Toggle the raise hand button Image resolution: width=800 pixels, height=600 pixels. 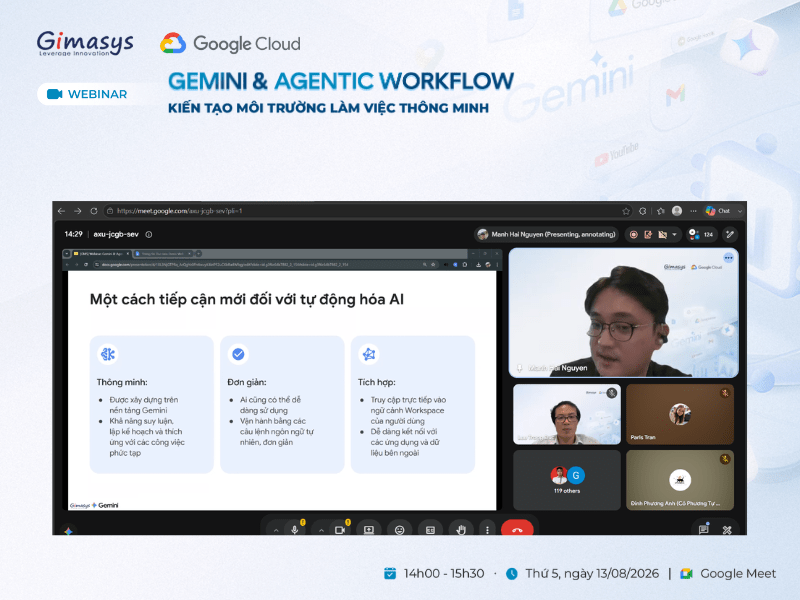[x=461, y=530]
